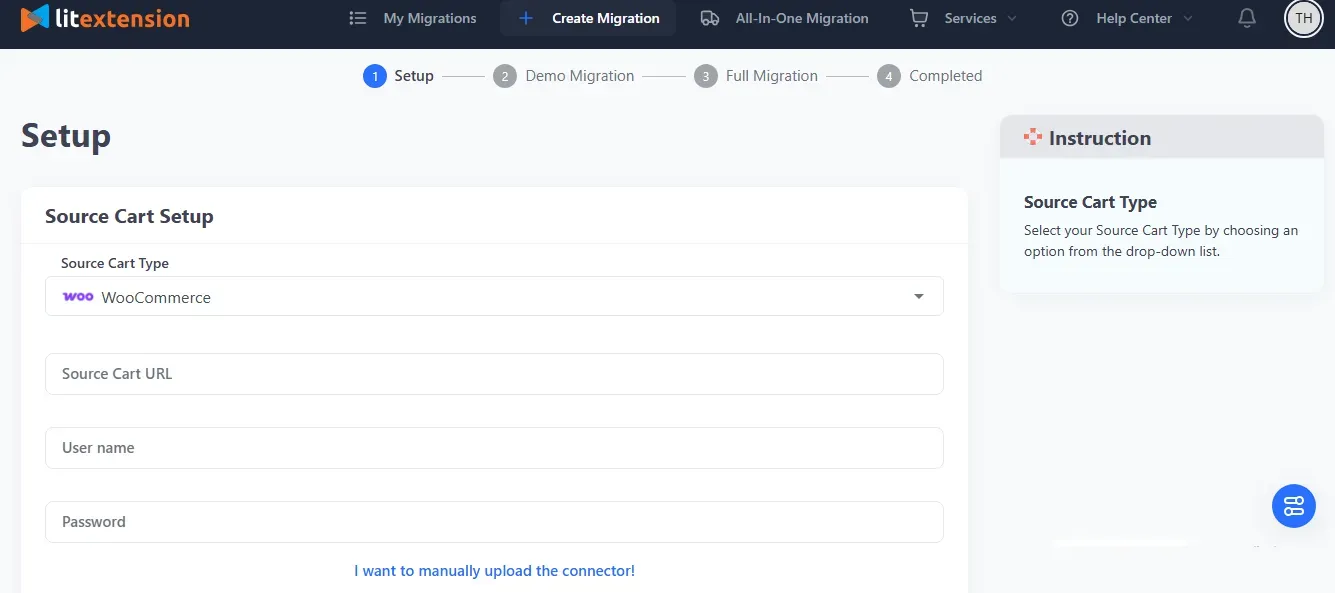Screen dimensions: 1335x593
Task: Click the blue floating settings toggle button
Action: pos(1293,506)
